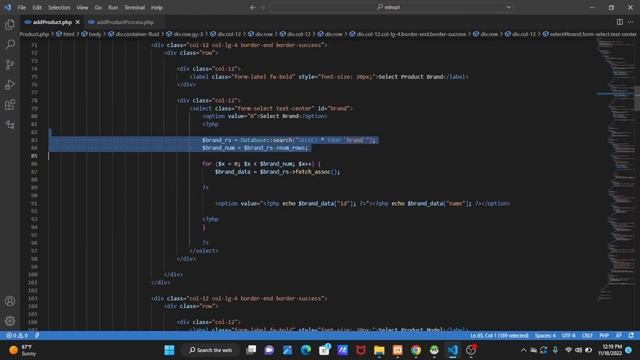The width and height of the screenshot is (640, 360).
Task: Click line number 91 in the gutter
Action: tap(34, 203)
